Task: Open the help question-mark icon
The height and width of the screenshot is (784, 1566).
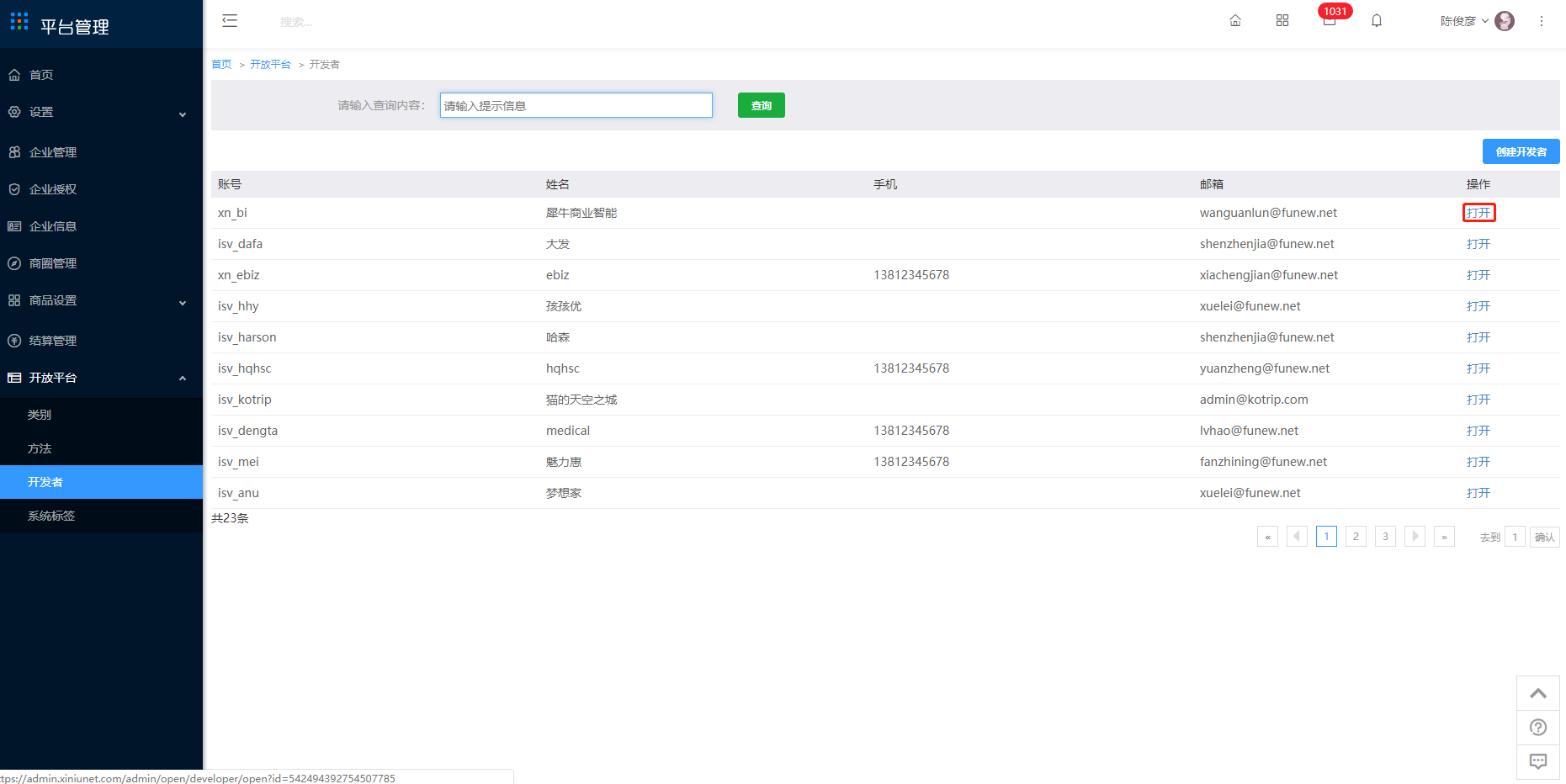Action: [1538, 728]
